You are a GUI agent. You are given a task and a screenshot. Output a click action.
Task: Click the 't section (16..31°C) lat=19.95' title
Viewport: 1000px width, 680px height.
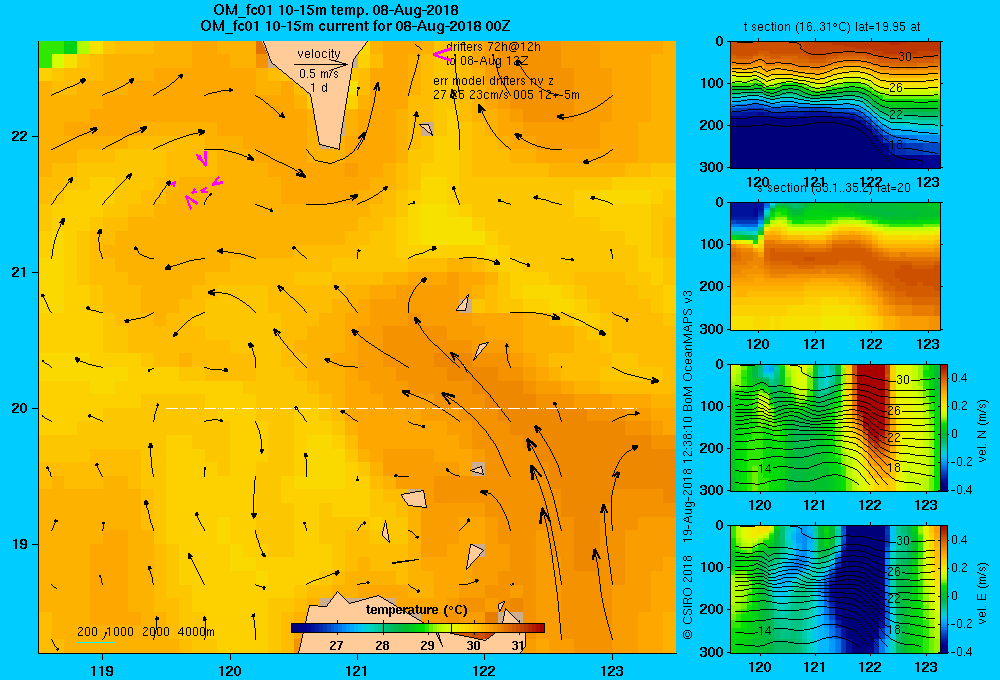(x=832, y=27)
